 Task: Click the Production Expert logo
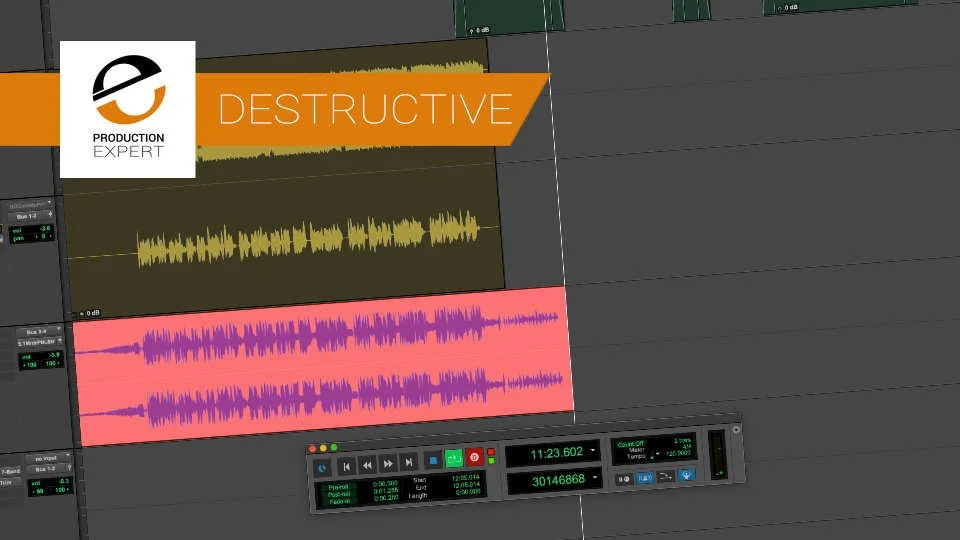point(127,110)
